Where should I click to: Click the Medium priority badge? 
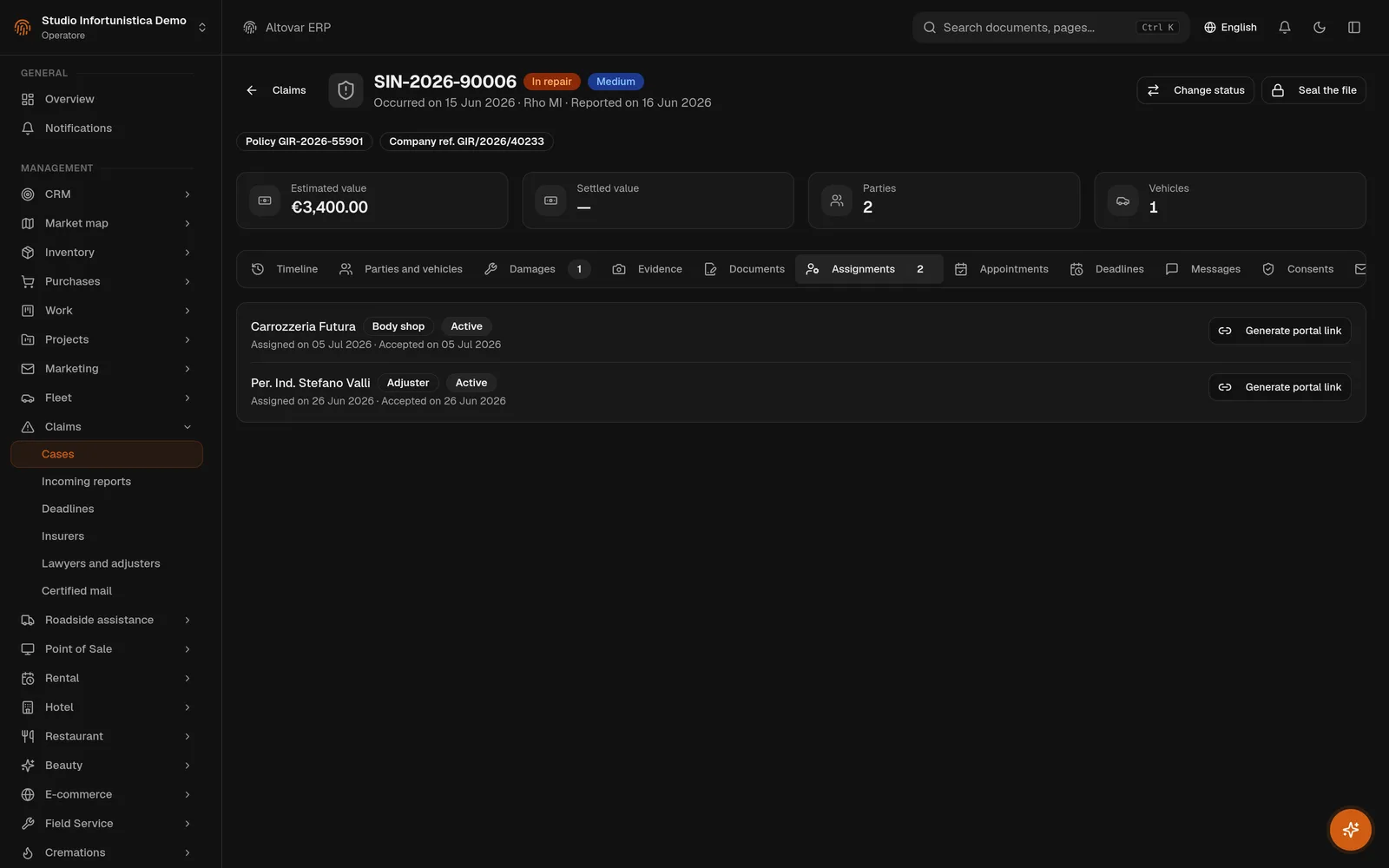[x=616, y=82]
